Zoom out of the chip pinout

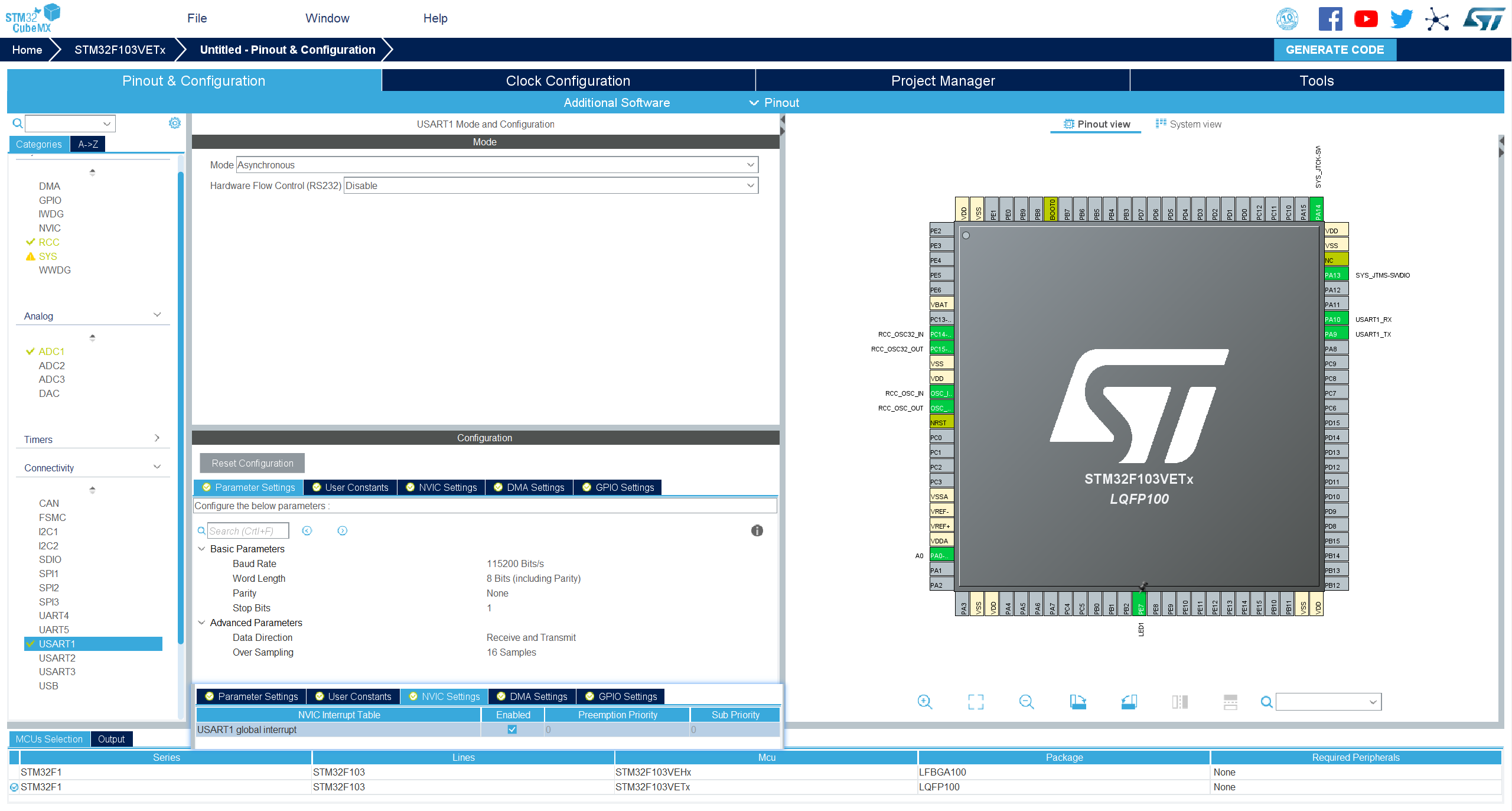tap(1027, 702)
